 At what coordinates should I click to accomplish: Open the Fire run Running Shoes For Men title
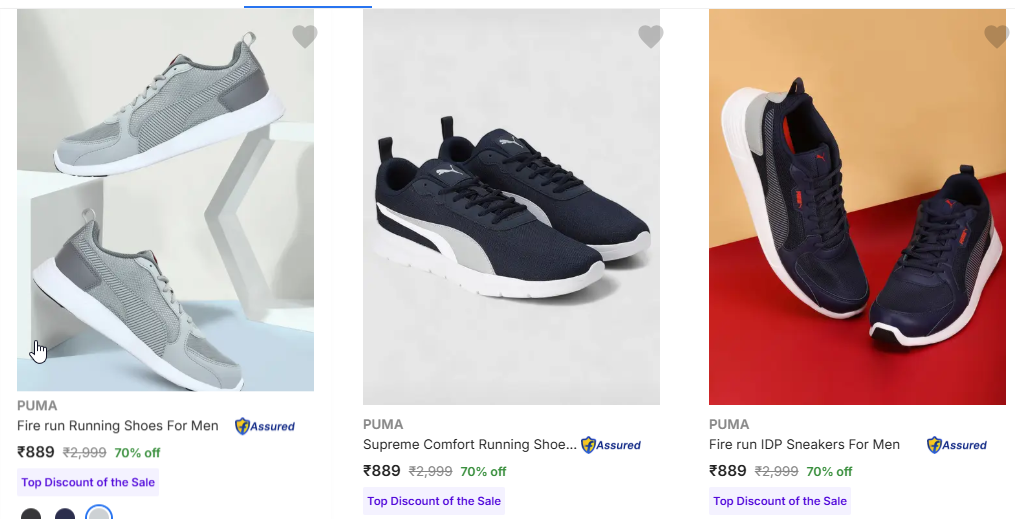tap(118, 426)
